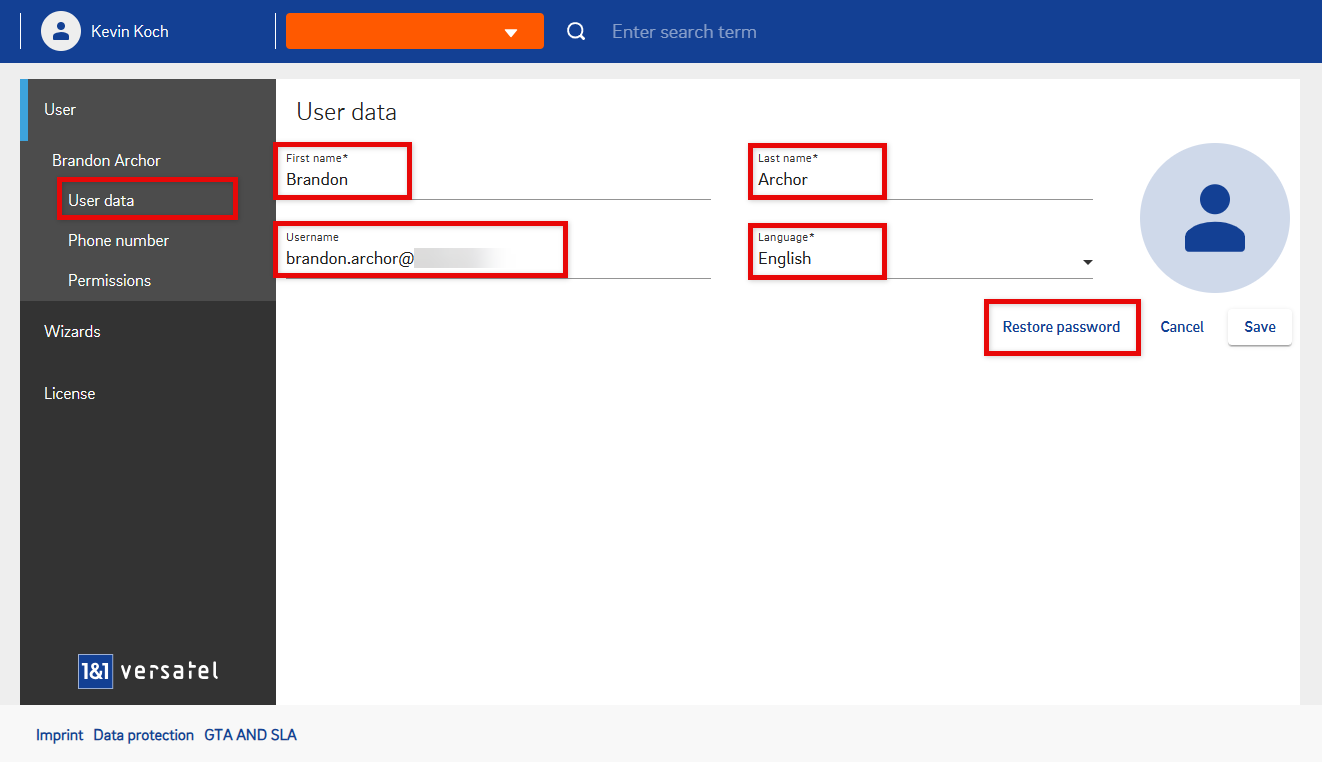Click the large profile picture placeholder

1214,218
